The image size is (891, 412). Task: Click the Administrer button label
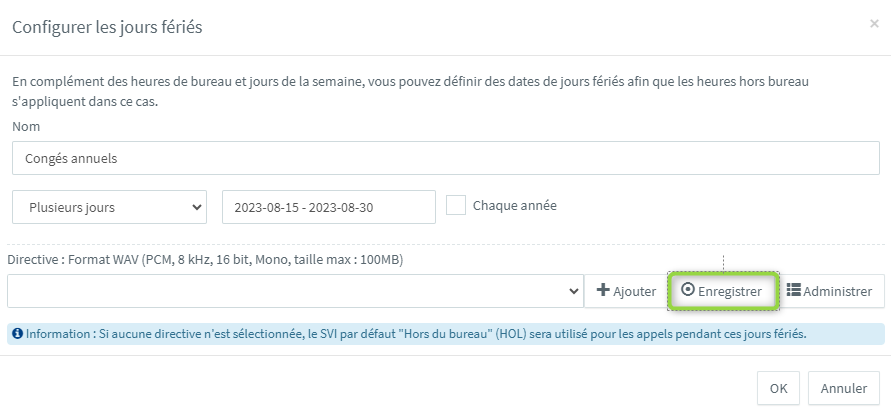tap(837, 291)
